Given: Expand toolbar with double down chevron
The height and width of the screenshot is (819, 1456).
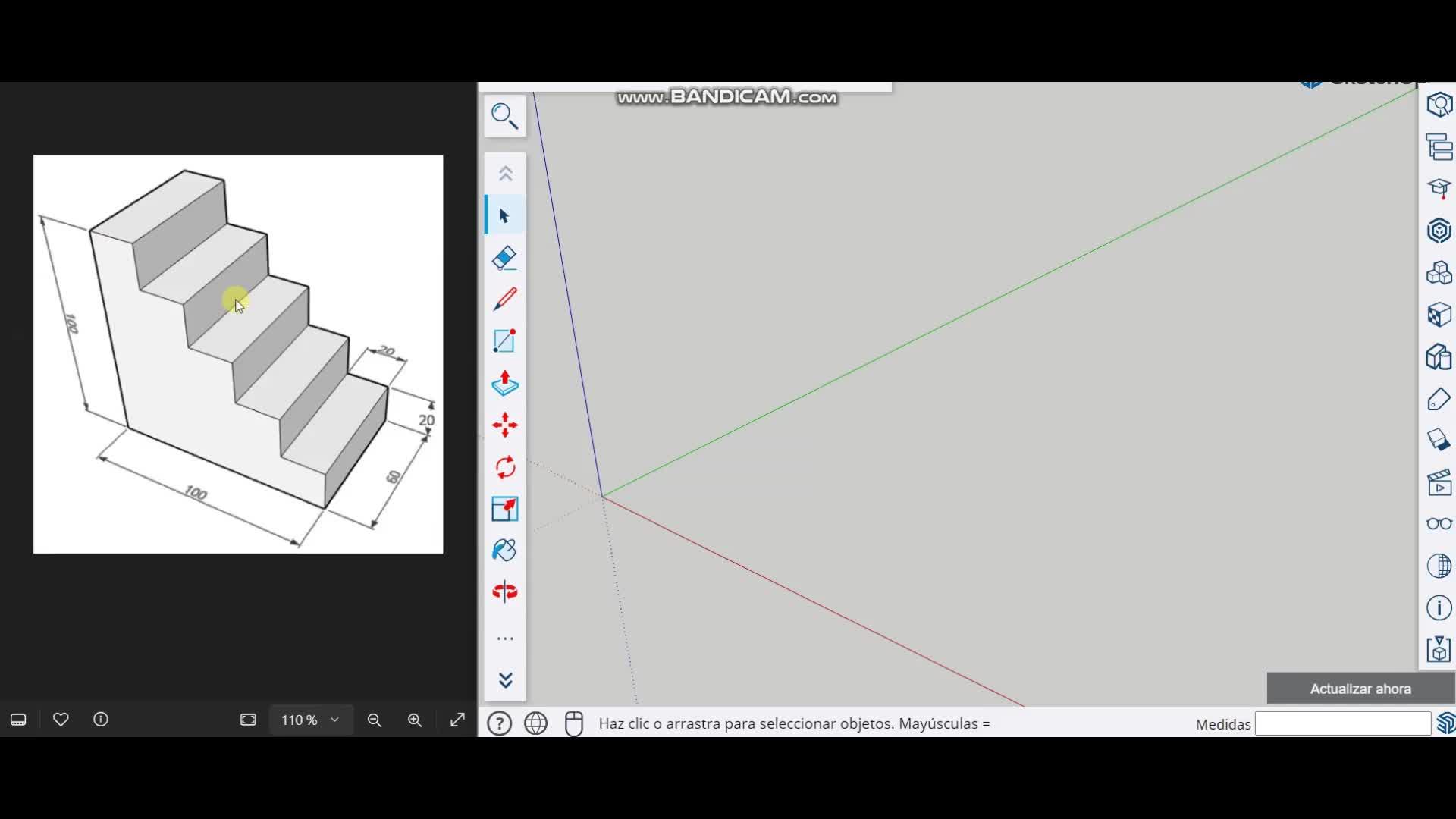Looking at the screenshot, I should [x=505, y=680].
